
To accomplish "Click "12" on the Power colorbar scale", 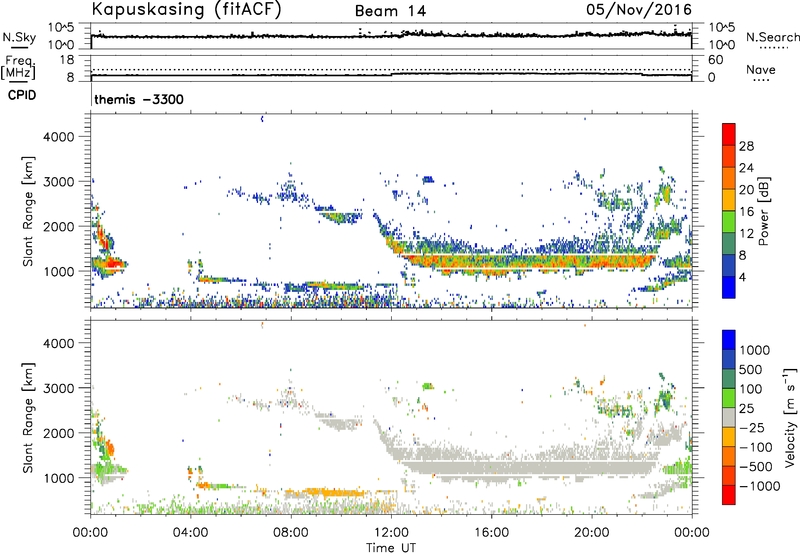I will (746, 234).
